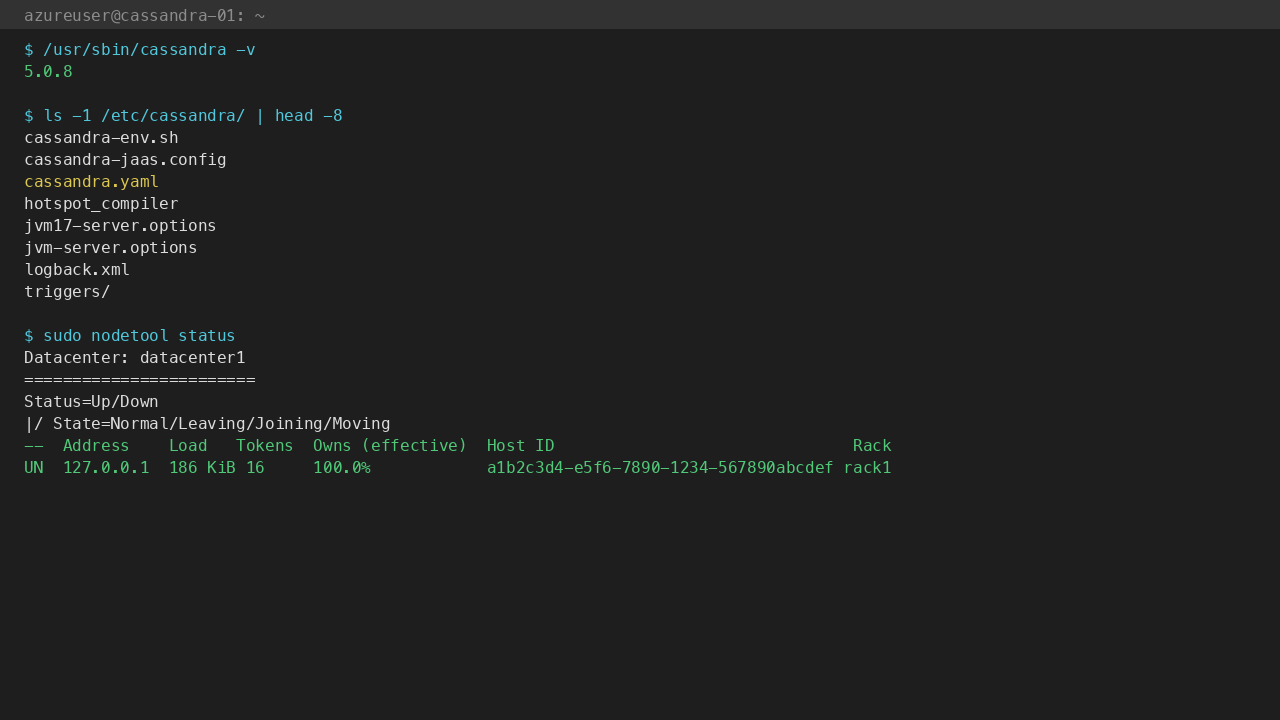Screen dimensions: 1280x720
Task: Click the file name cassandra-env.sh
Action: point(101,138)
